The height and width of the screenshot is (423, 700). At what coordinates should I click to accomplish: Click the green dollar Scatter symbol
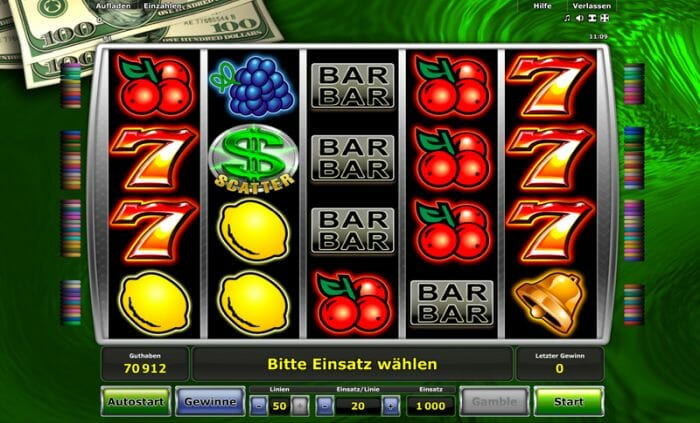(253, 159)
